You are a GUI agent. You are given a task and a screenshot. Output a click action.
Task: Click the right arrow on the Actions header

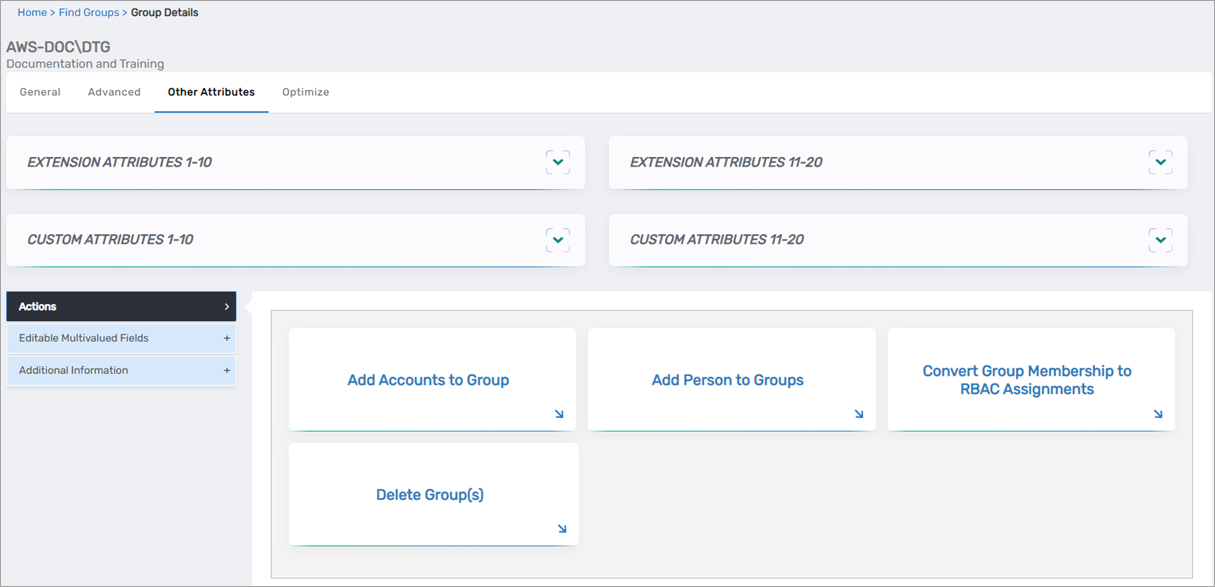pos(228,306)
